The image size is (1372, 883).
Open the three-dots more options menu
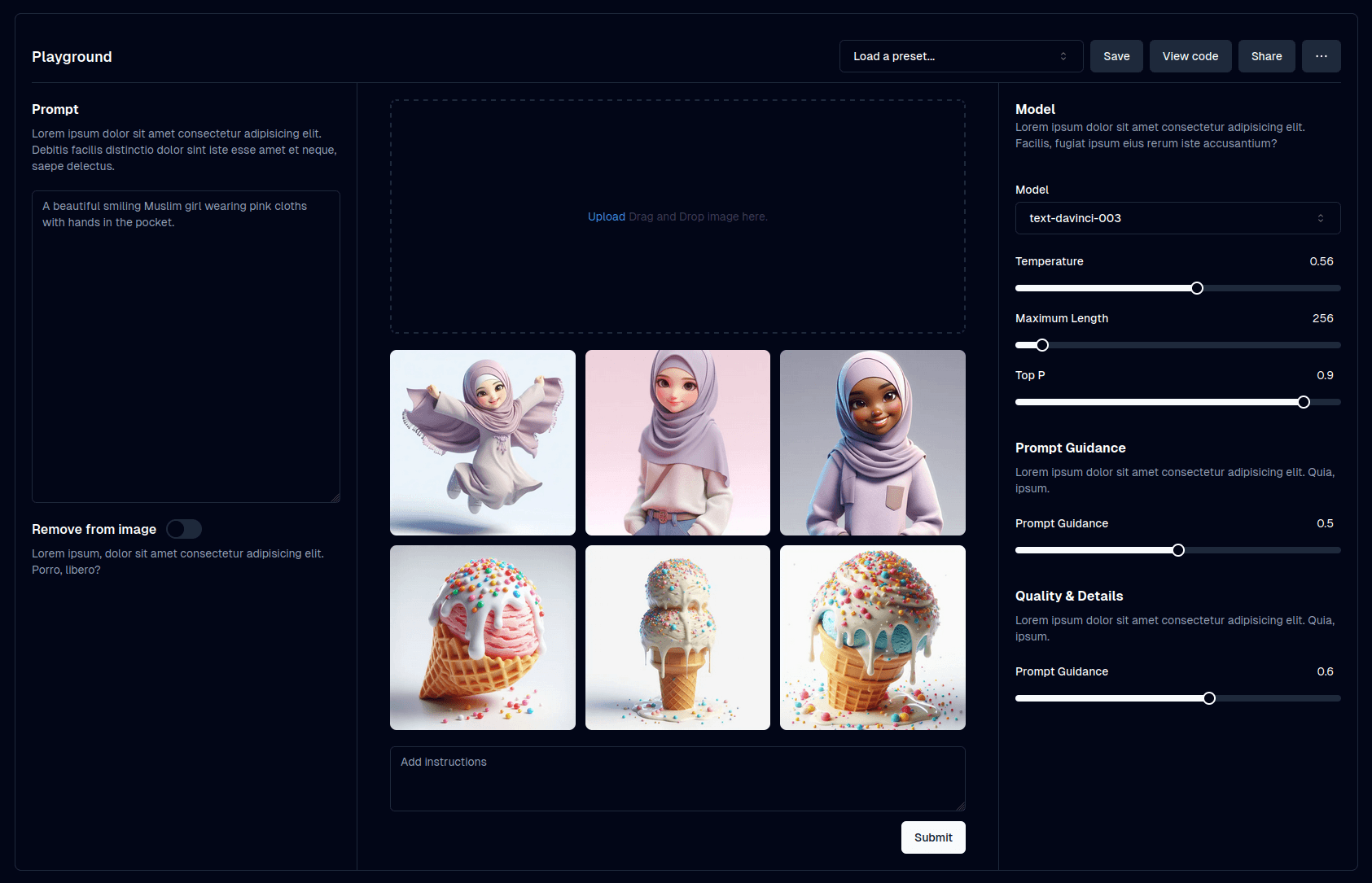point(1321,56)
